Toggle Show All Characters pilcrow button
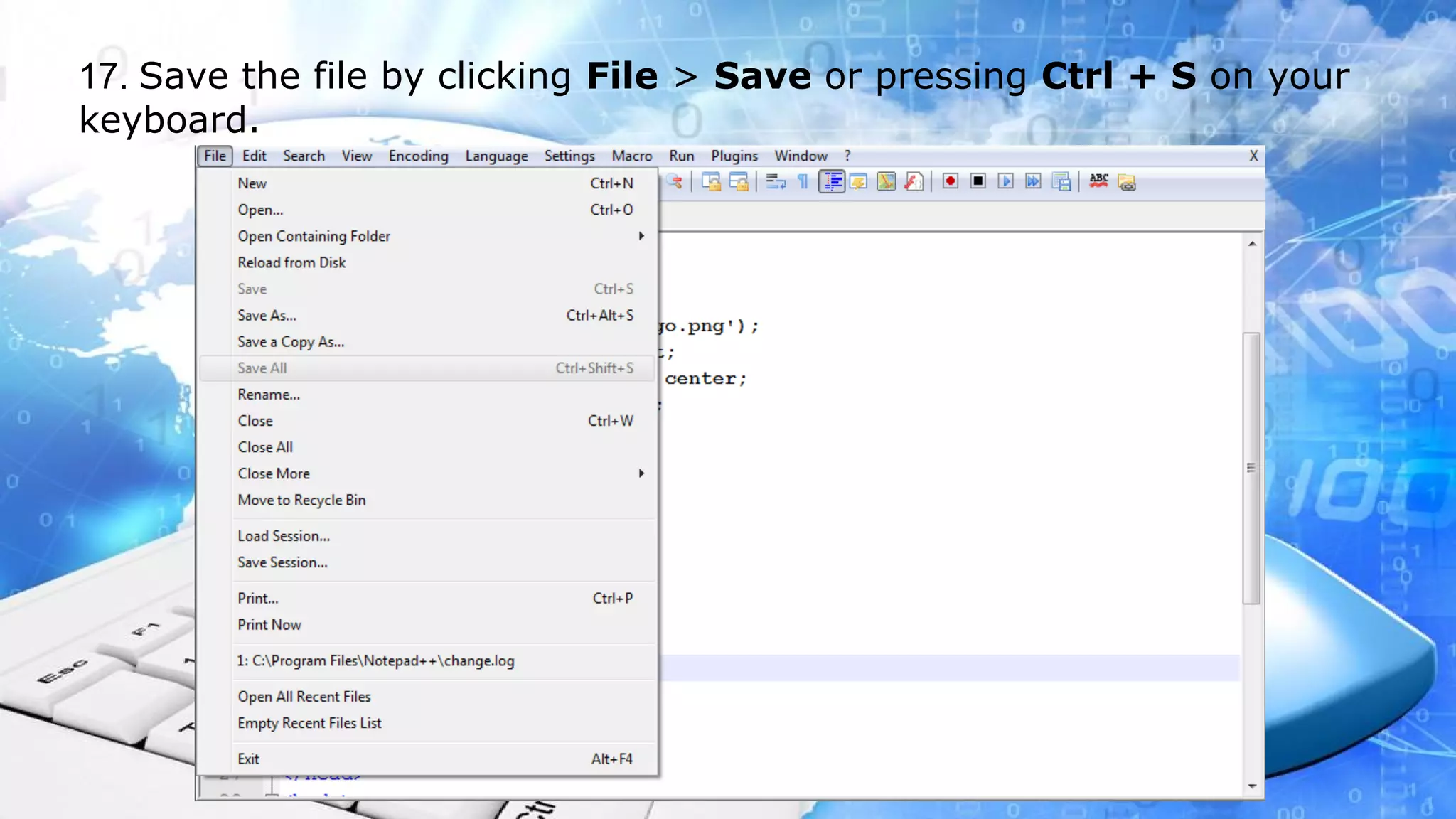The width and height of the screenshot is (1456, 819). pyautogui.click(x=803, y=182)
